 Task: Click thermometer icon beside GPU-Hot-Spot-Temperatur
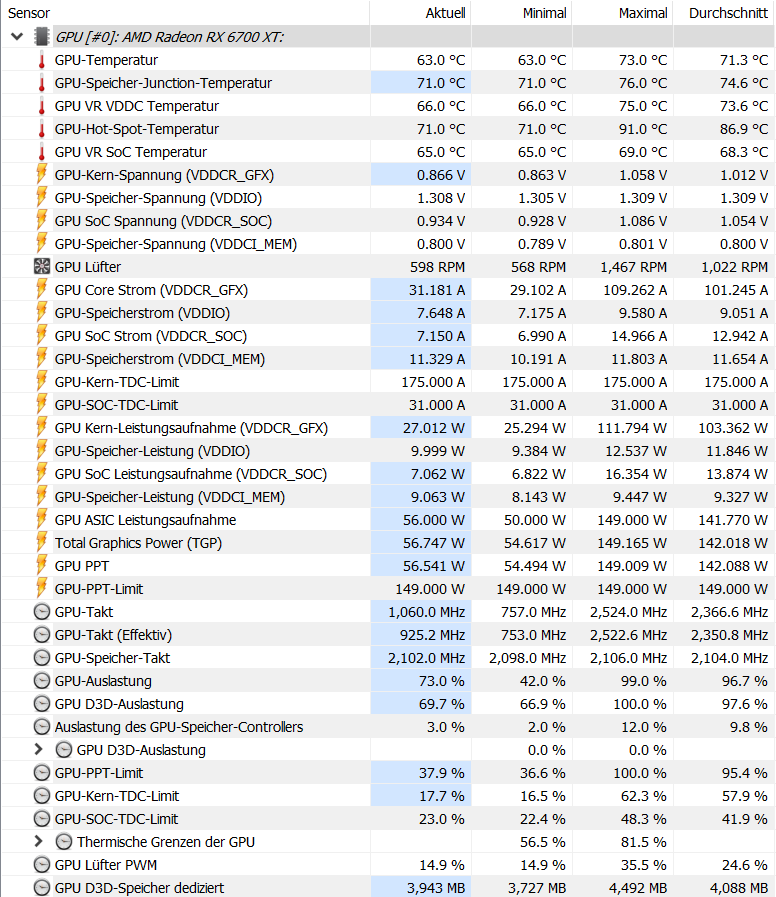[41, 129]
